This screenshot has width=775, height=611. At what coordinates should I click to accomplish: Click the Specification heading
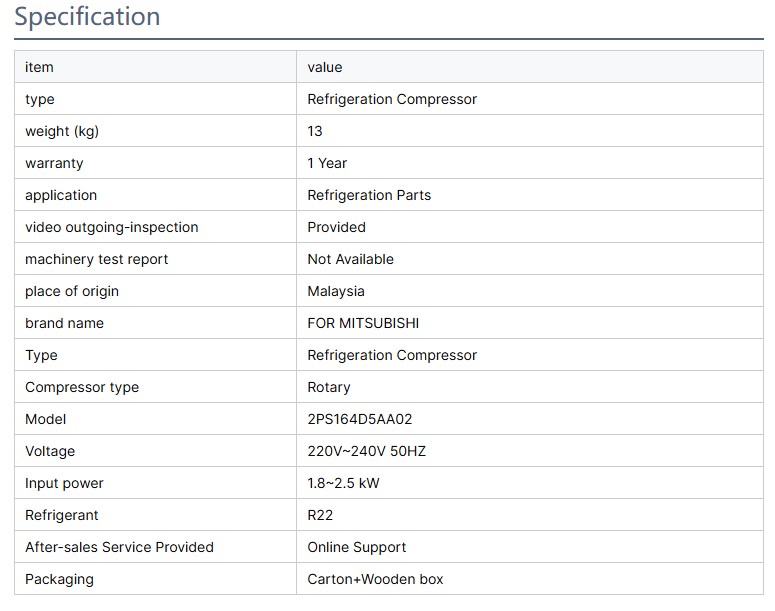click(x=87, y=17)
